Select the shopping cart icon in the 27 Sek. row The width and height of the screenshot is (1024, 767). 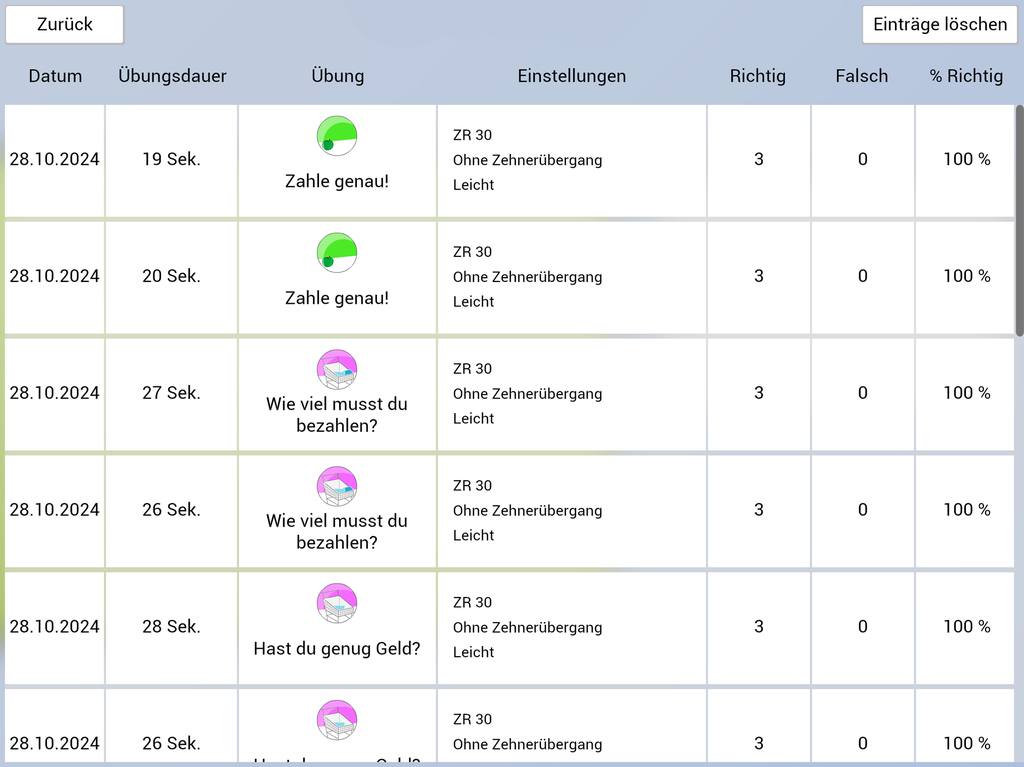pyautogui.click(x=337, y=370)
